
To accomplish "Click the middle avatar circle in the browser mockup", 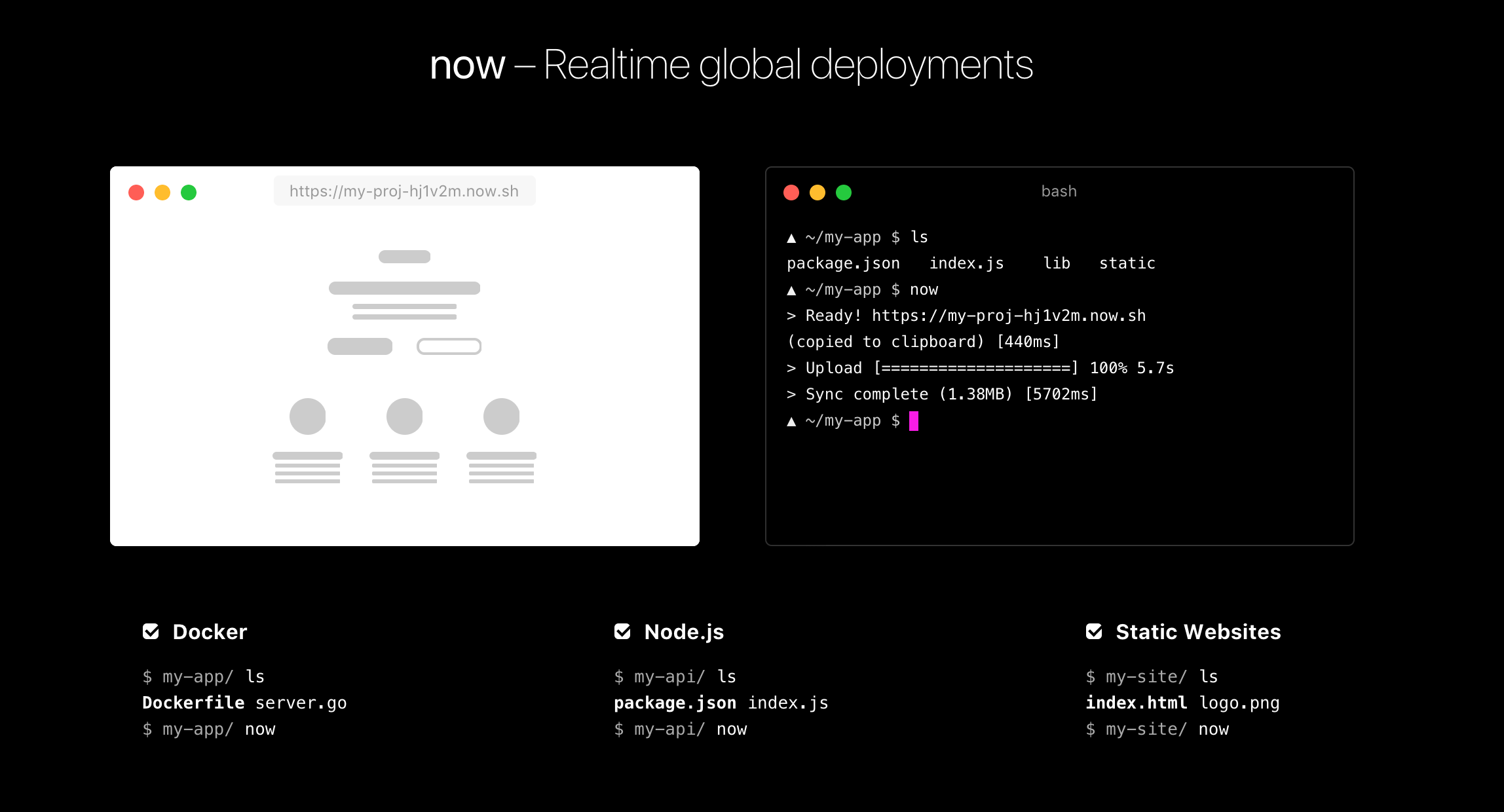I will click(404, 415).
